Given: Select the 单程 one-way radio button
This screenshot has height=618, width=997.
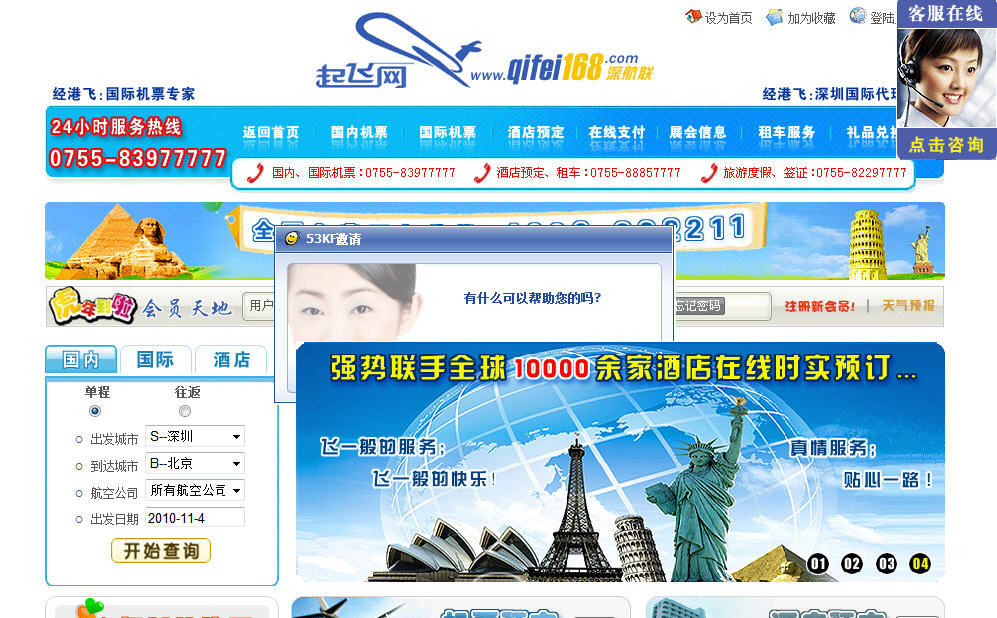Looking at the screenshot, I should tap(95, 411).
